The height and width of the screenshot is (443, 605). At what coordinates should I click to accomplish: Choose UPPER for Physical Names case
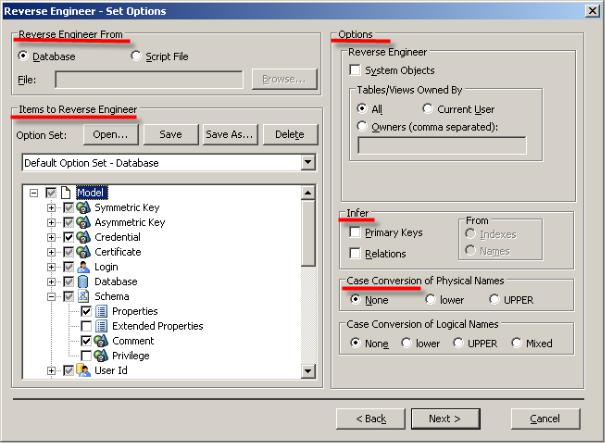pos(494,299)
